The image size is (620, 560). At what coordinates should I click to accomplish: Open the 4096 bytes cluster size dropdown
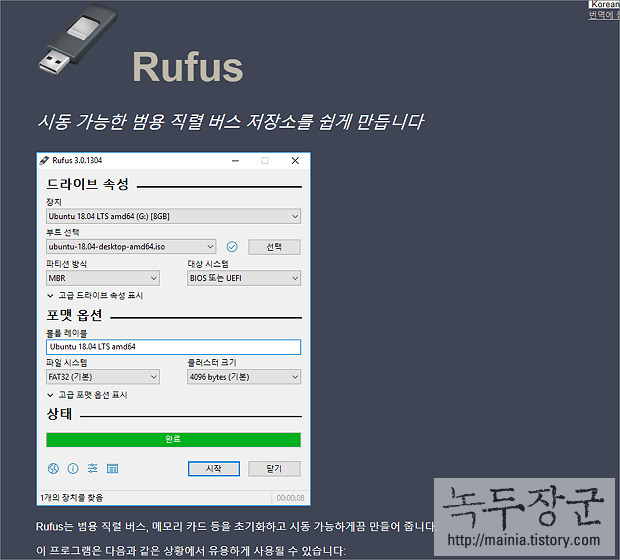pyautogui.click(x=244, y=377)
